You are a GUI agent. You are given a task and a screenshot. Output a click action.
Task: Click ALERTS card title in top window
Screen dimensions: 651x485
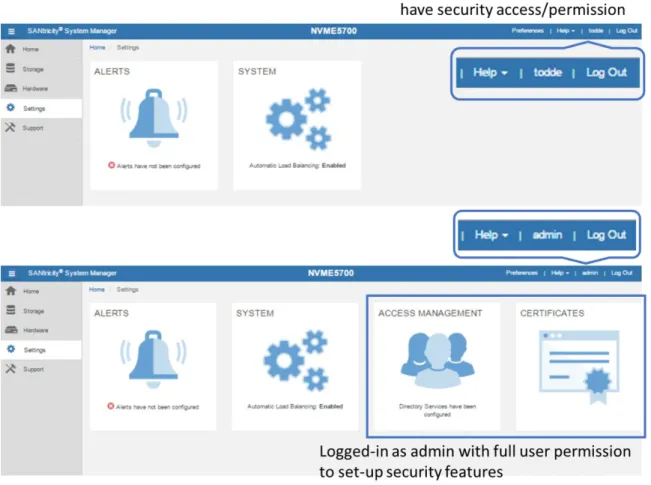coord(112,71)
